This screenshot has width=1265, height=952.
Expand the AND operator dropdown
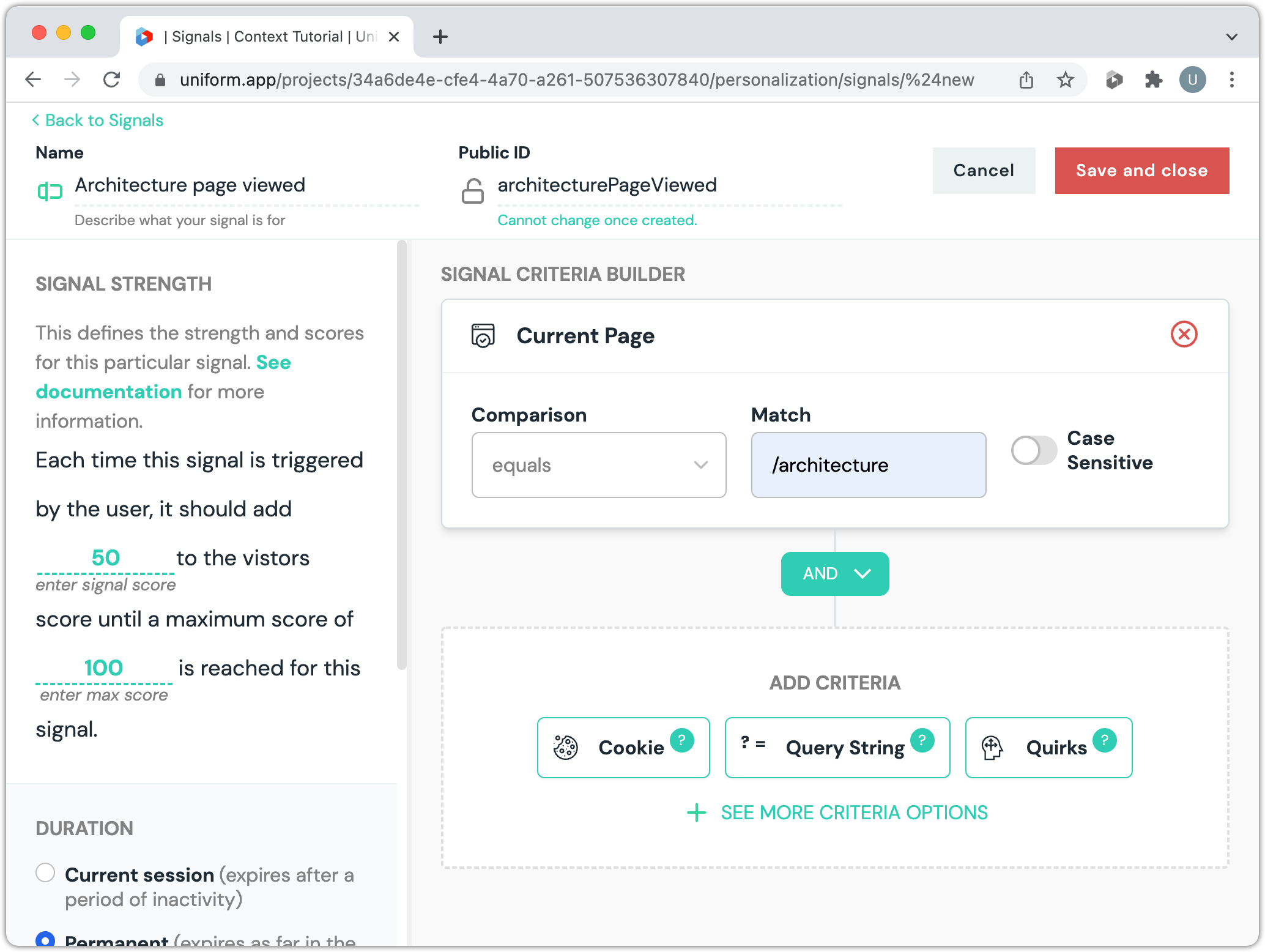[x=834, y=574]
